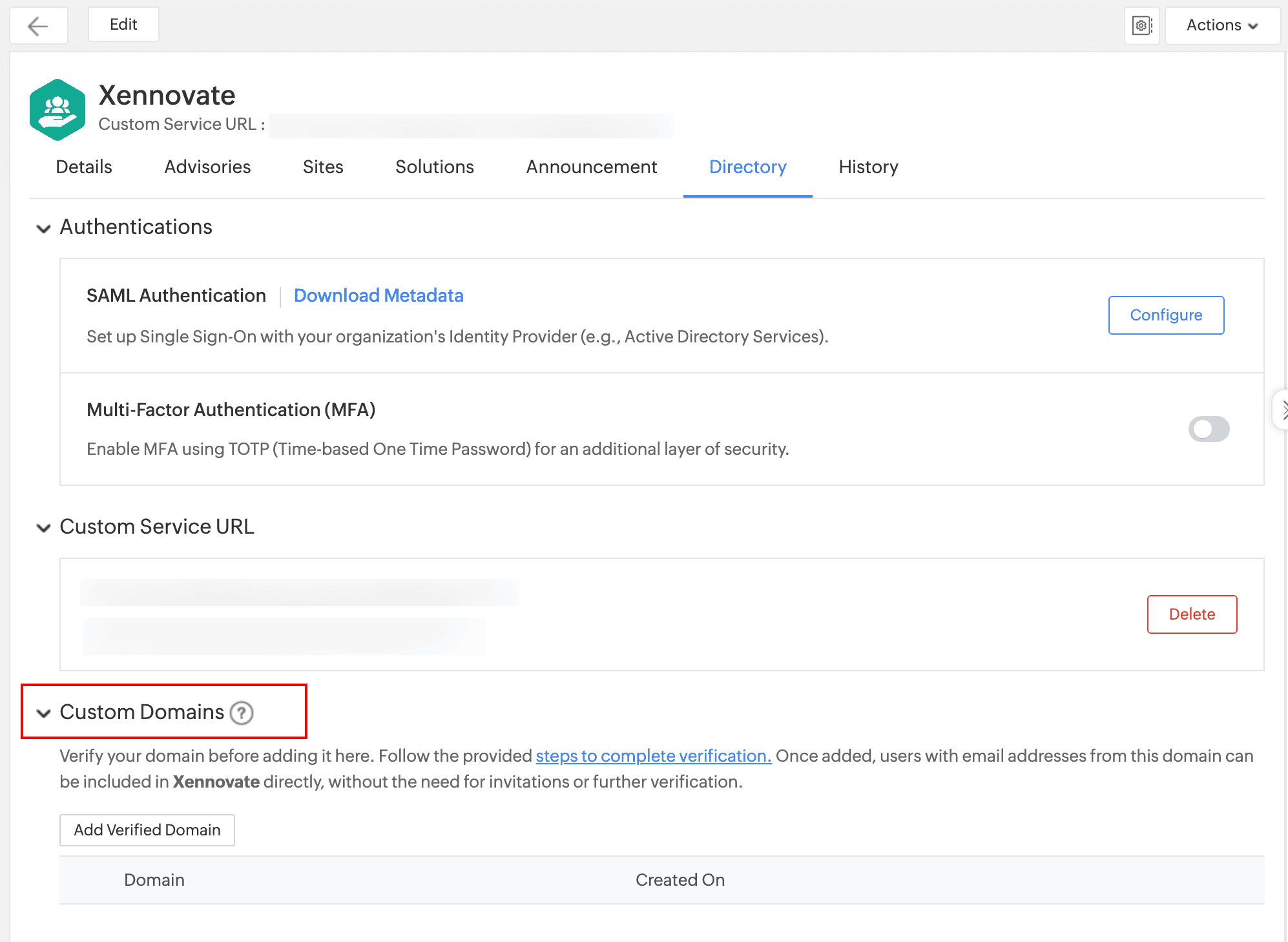This screenshot has width=1288, height=942.
Task: Collapse the Custom Domains section
Action: (x=44, y=713)
